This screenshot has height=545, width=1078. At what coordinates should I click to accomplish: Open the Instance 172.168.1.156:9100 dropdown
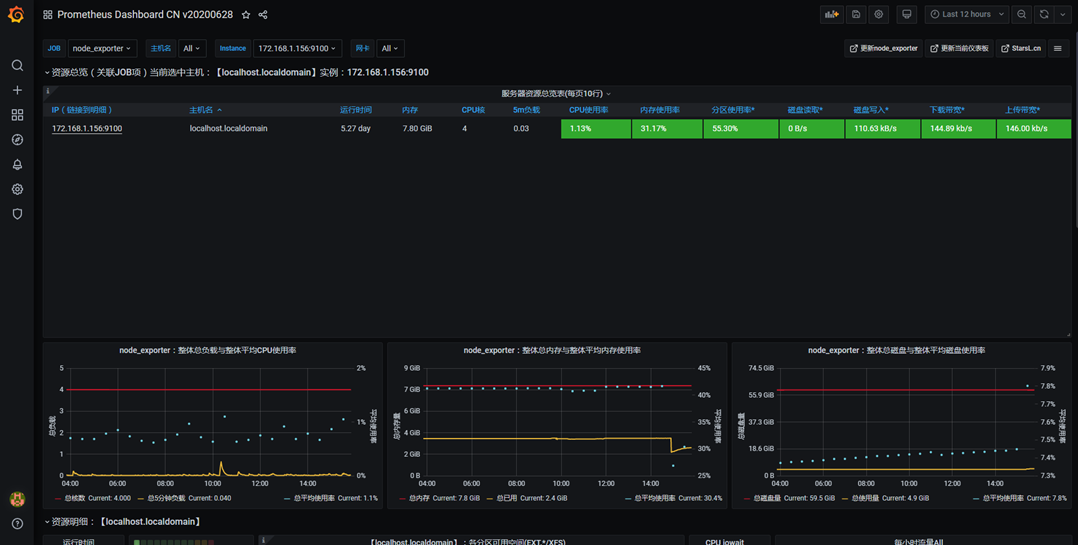pos(297,48)
